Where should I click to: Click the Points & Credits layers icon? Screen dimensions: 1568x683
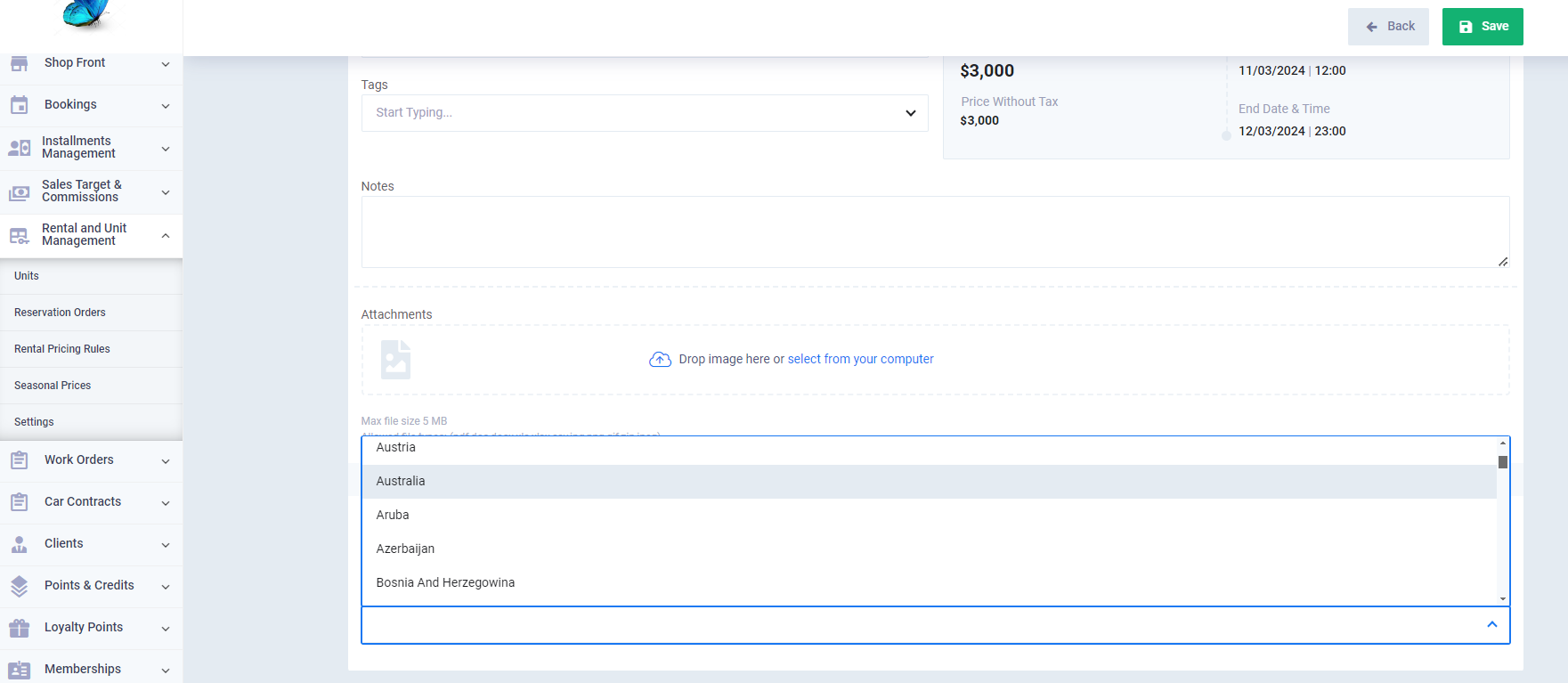point(19,586)
